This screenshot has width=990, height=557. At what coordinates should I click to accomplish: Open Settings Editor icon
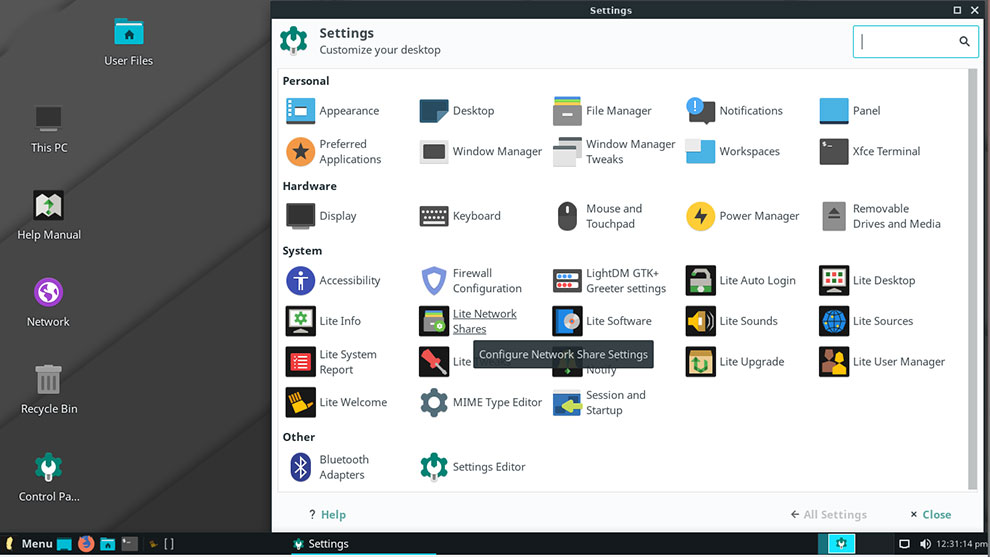(x=434, y=467)
